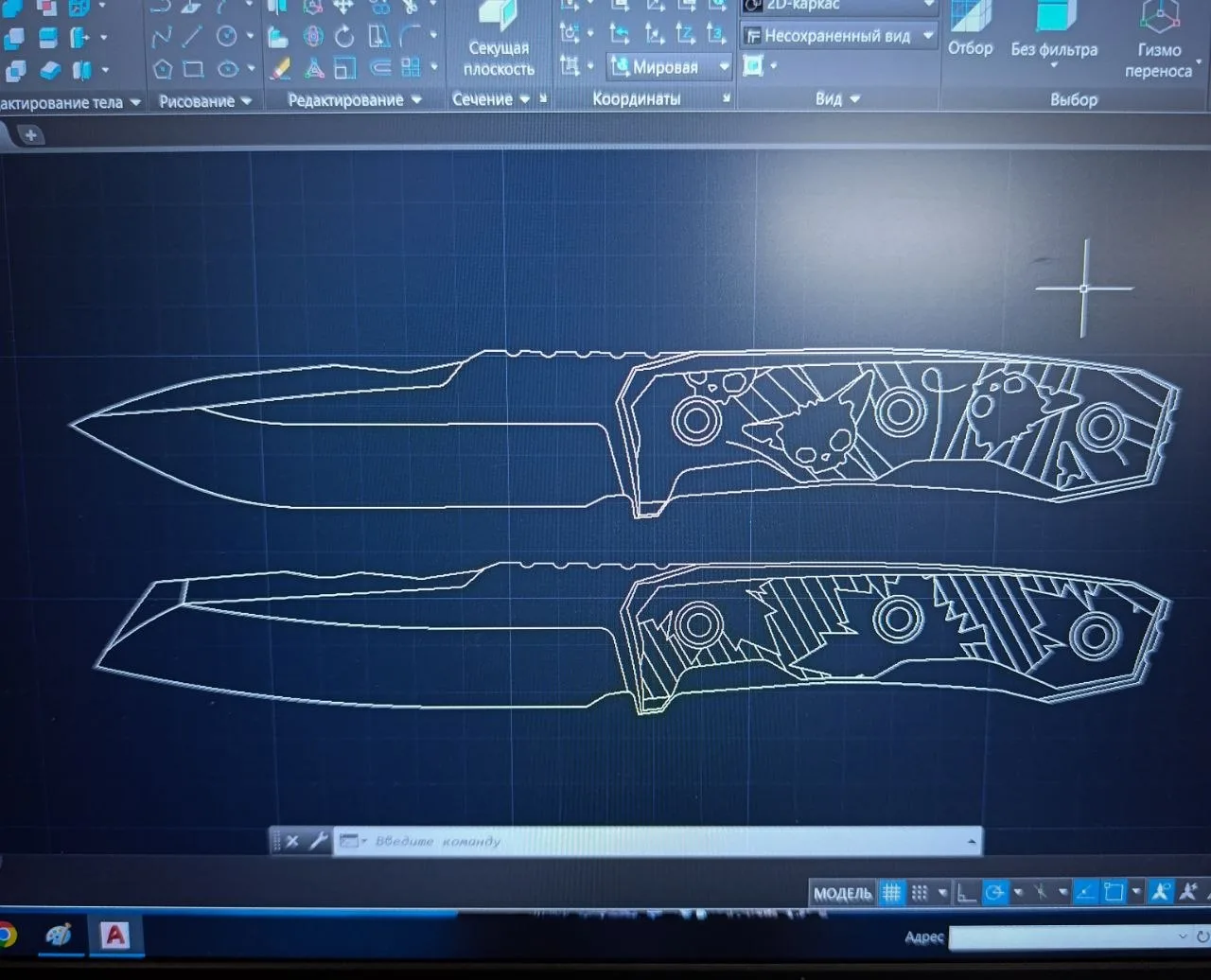Toggle object snap tracking

coord(1085,892)
